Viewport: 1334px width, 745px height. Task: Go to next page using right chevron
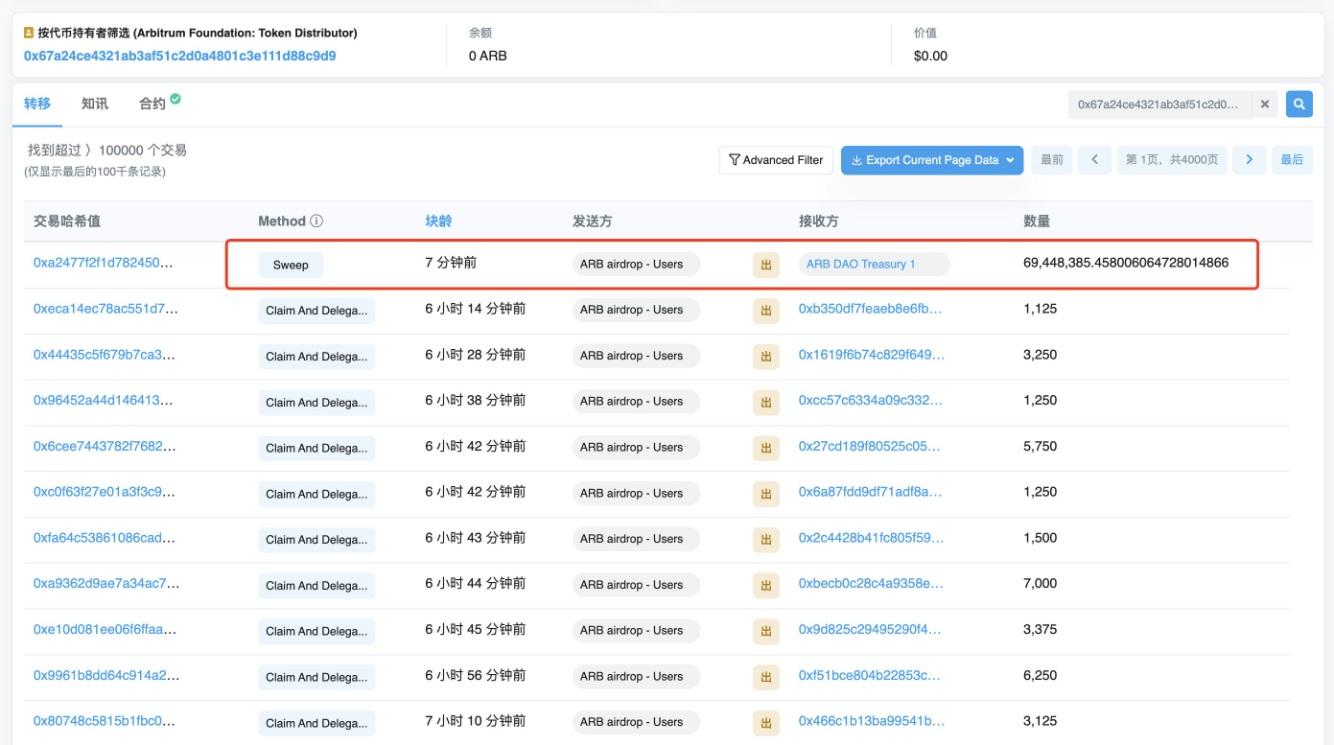[x=1251, y=160]
